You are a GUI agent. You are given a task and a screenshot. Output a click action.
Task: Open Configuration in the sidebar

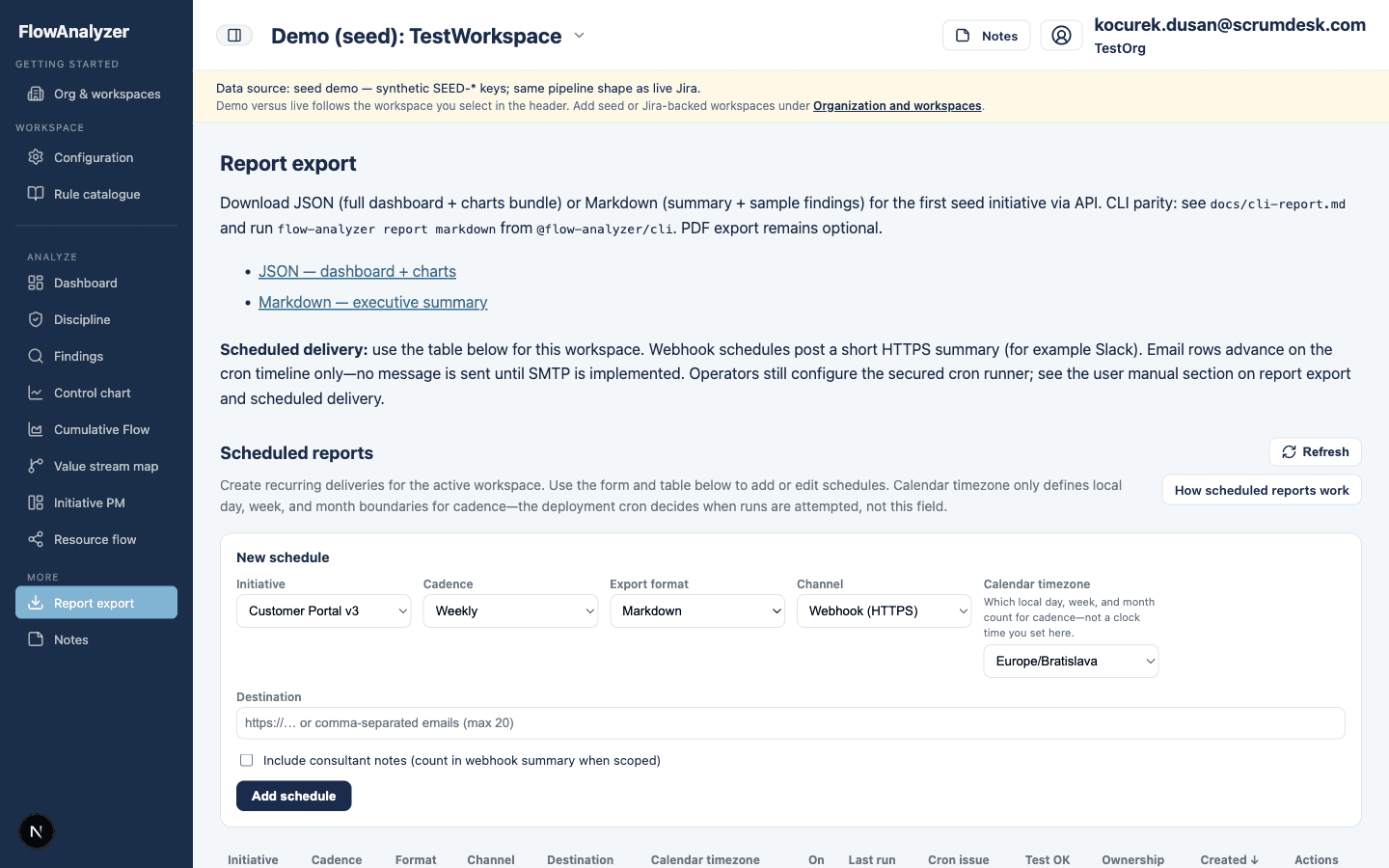tap(96, 157)
